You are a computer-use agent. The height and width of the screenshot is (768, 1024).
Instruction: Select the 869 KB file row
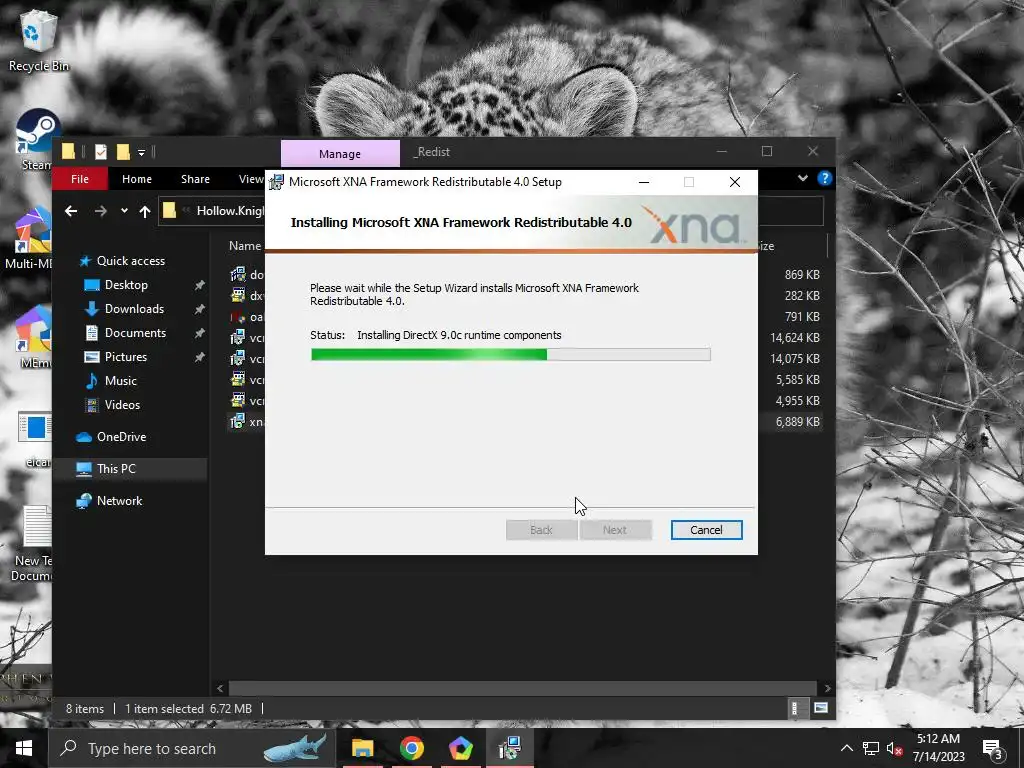526,275
